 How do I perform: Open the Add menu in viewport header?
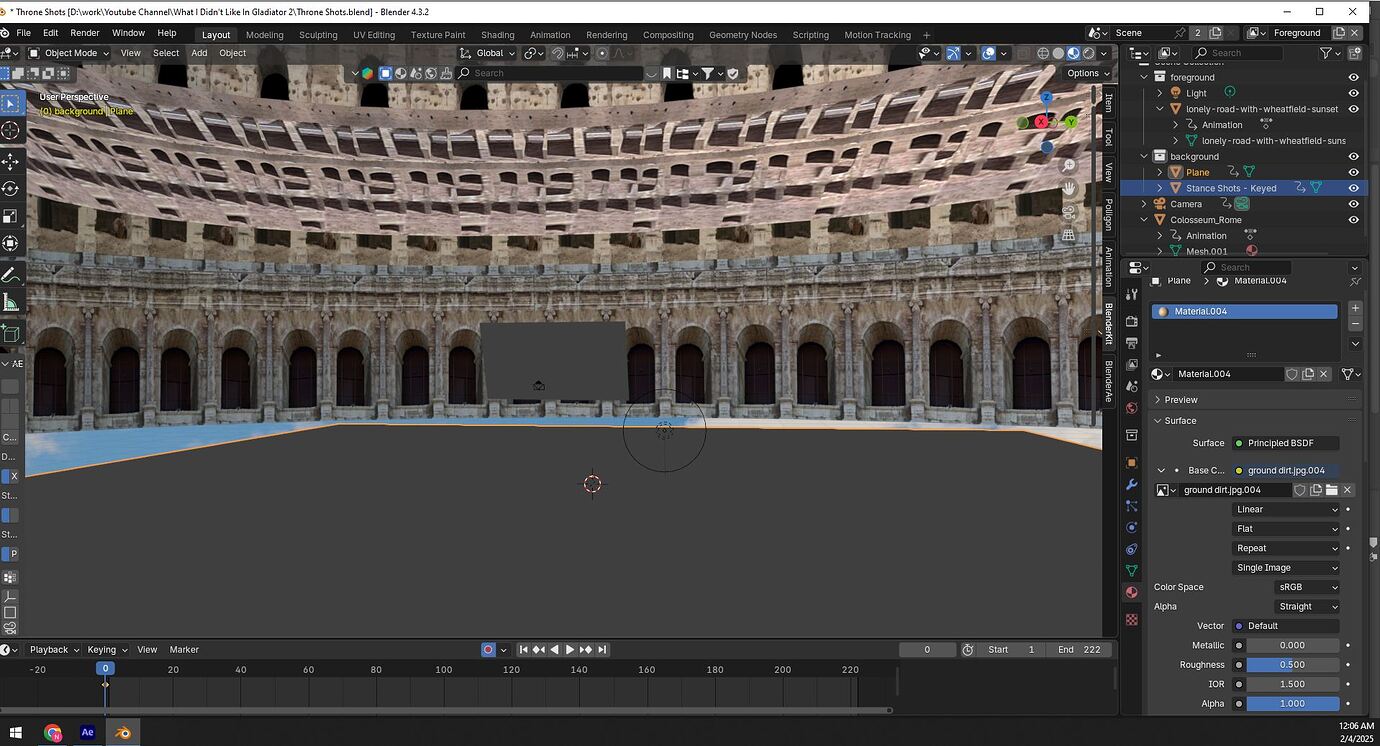[199, 53]
